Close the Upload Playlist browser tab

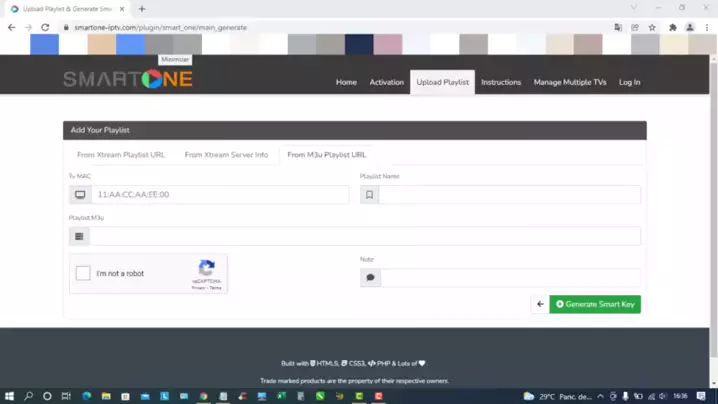click(122, 9)
